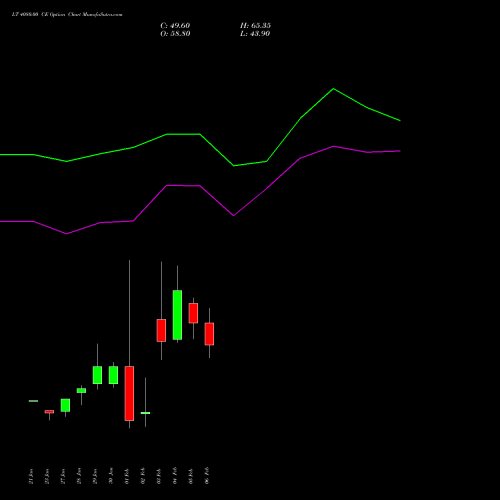
Task: Click the green candle on 29 Jan
Action: tap(97, 375)
